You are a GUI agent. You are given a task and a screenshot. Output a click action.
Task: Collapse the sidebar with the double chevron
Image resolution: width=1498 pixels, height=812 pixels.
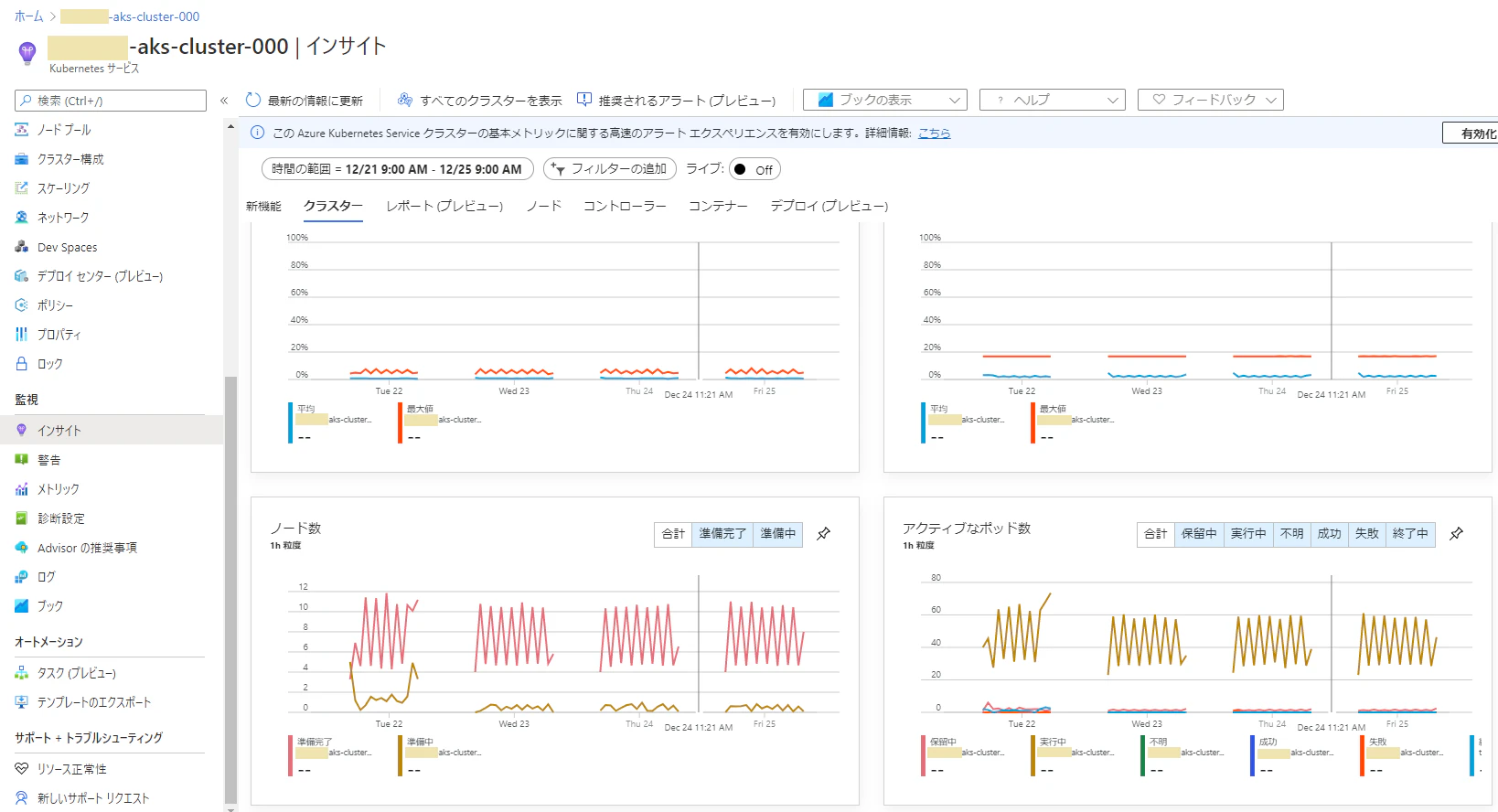coord(224,101)
